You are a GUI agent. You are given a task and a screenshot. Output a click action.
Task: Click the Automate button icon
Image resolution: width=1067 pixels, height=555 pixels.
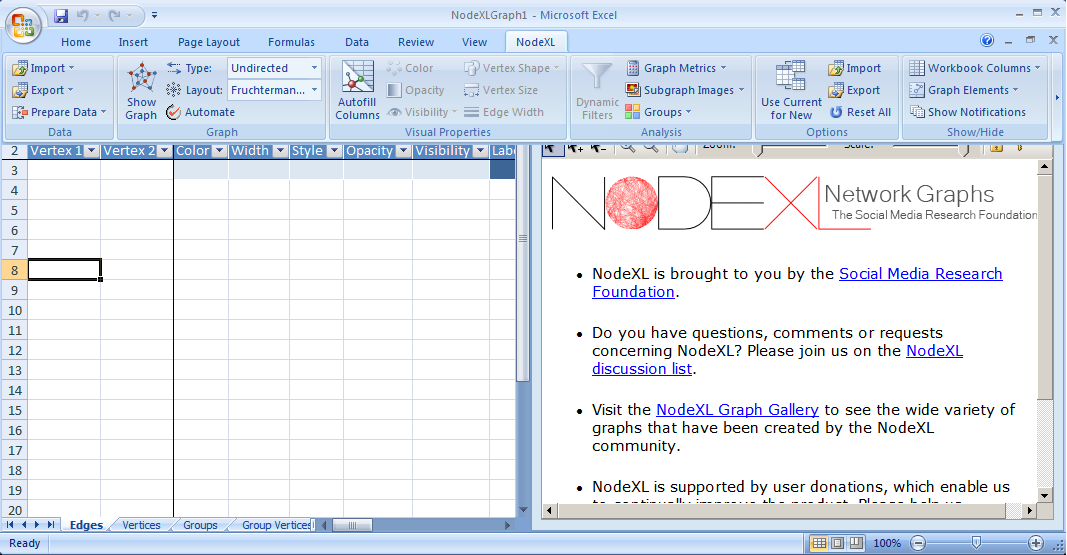pos(174,112)
